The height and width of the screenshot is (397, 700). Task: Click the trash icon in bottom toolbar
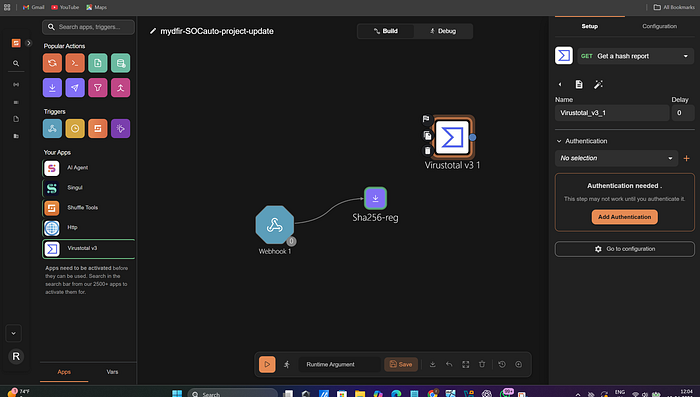(482, 364)
